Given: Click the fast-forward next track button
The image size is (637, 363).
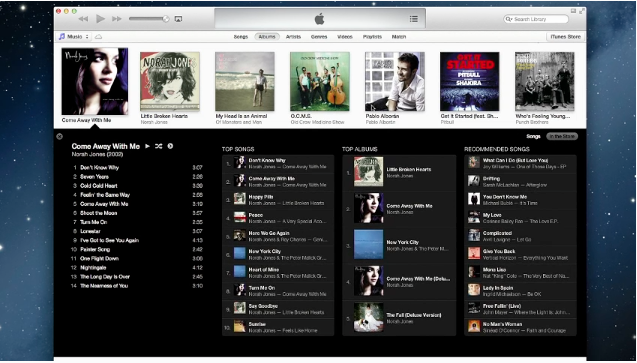Looking at the screenshot, I should click(117, 19).
